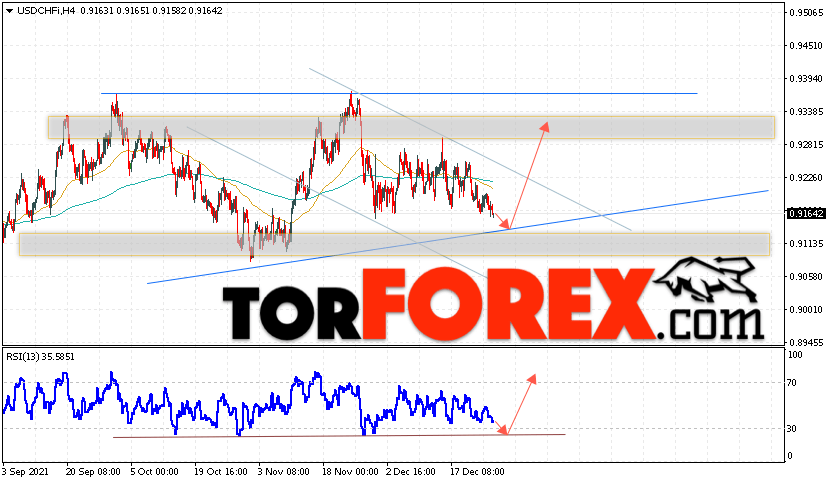830x483 pixels.
Task: Click the RSI(13) 35.5851 indicator label
Action: pos(40,357)
